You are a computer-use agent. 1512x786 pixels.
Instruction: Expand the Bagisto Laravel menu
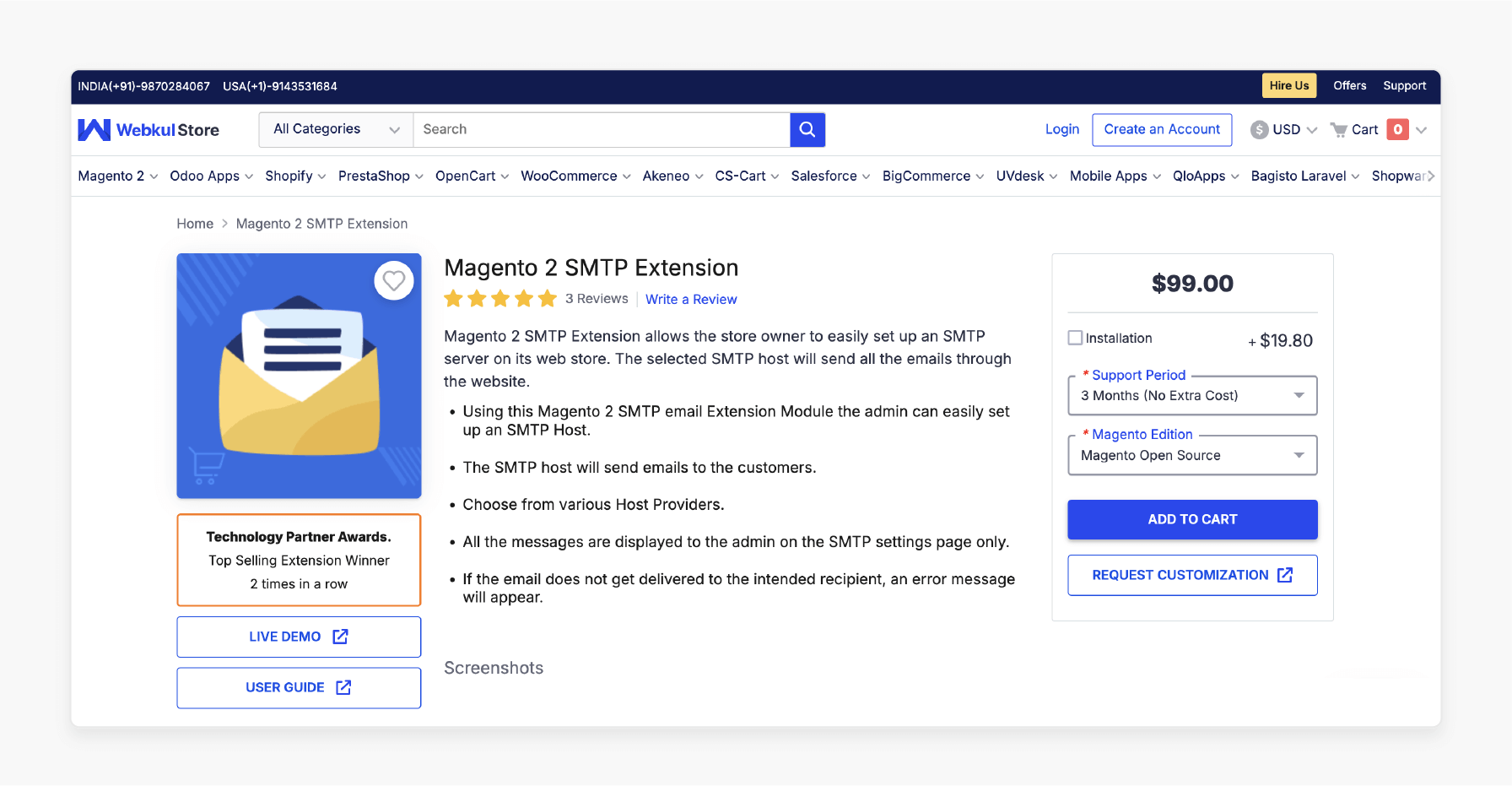(1305, 176)
